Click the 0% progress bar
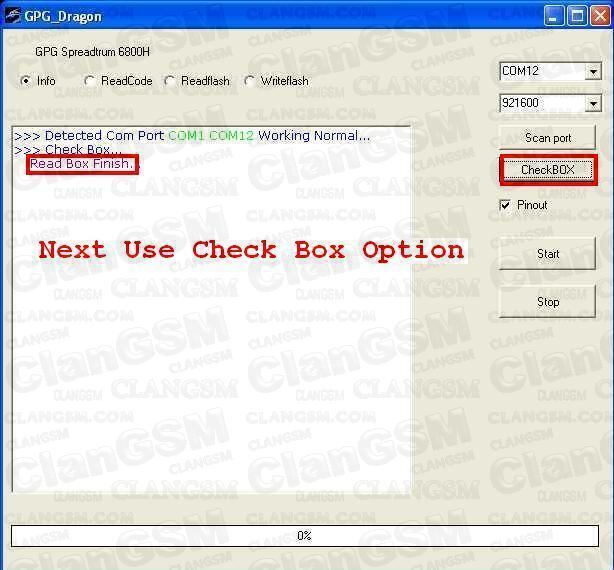 click(x=305, y=536)
